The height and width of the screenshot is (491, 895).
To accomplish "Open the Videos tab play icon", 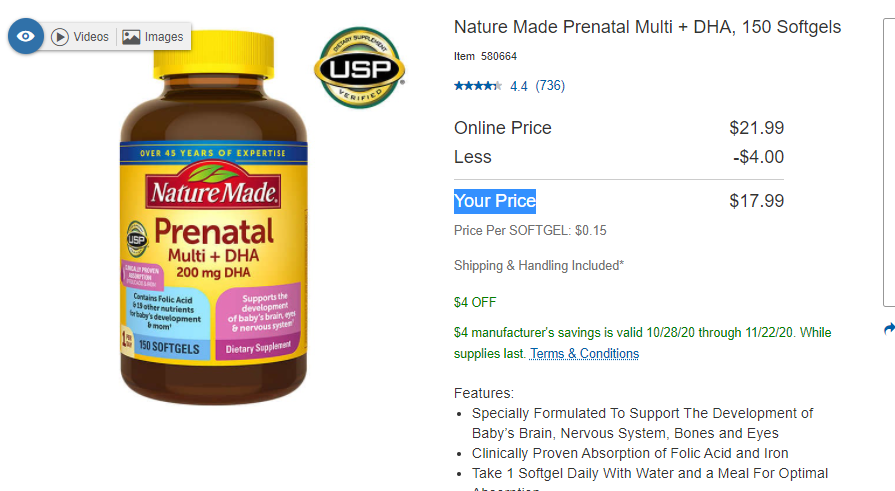I will (59, 37).
